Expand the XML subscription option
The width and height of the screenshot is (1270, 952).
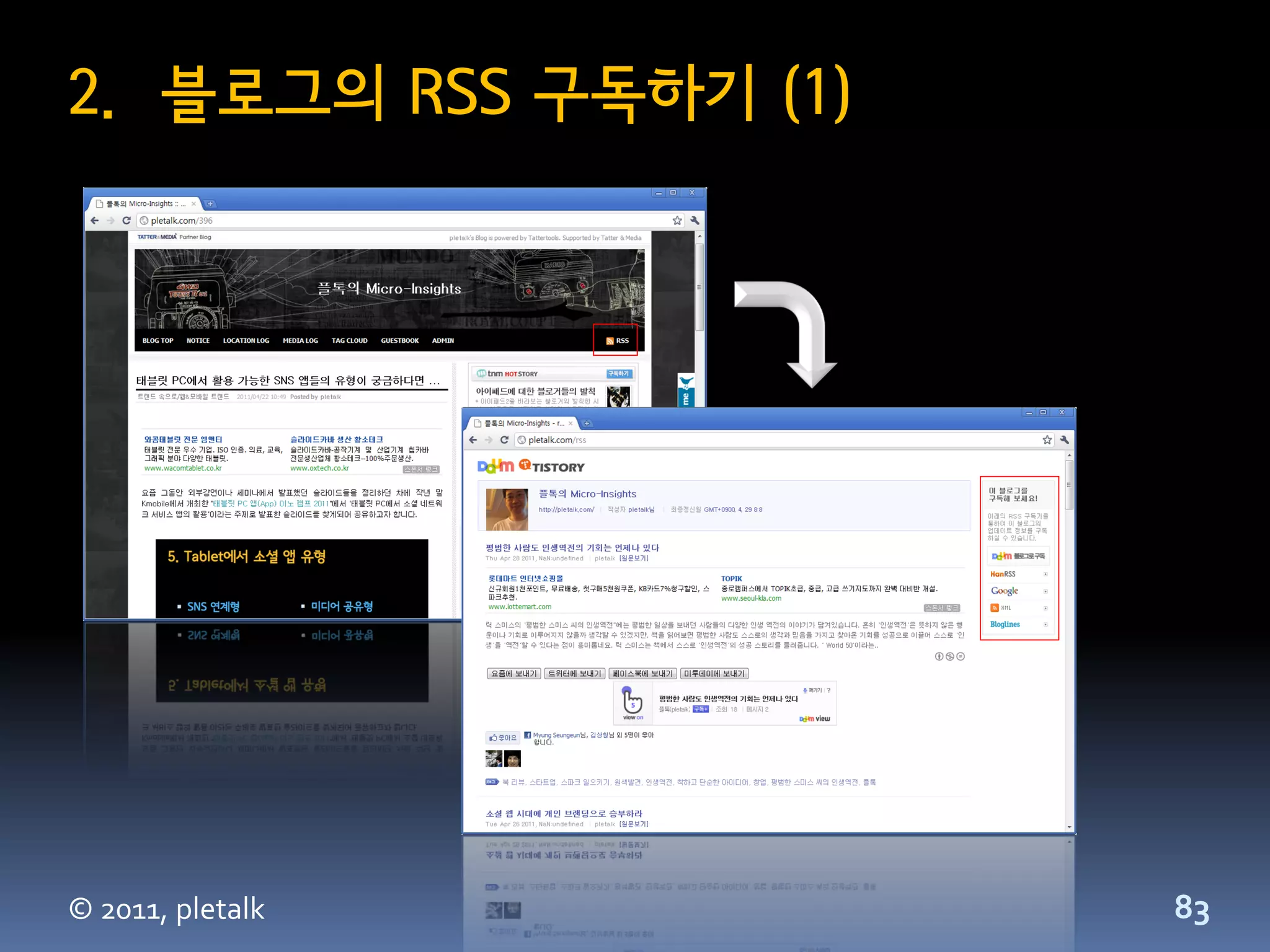(1046, 608)
